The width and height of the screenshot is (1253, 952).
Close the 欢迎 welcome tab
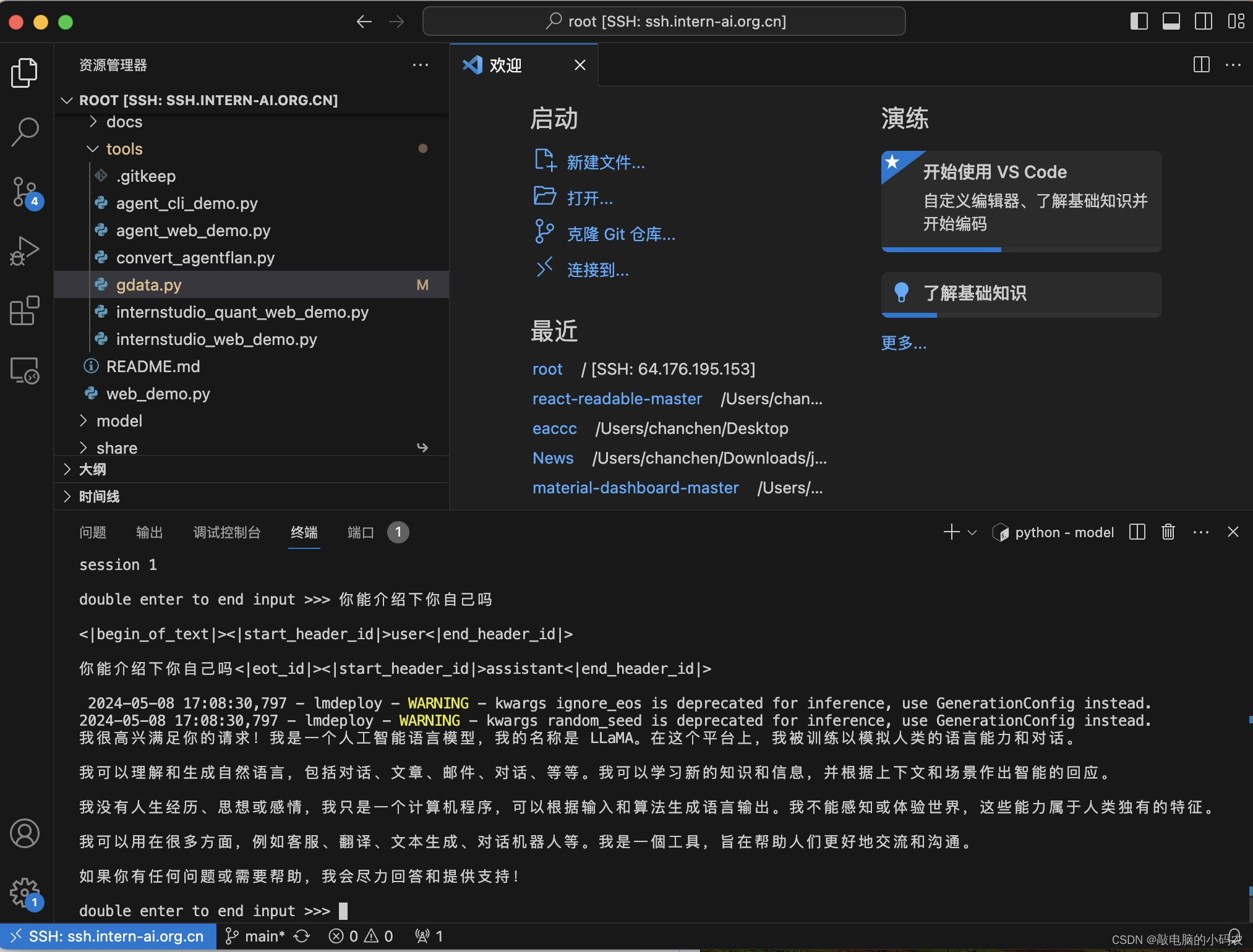579,65
